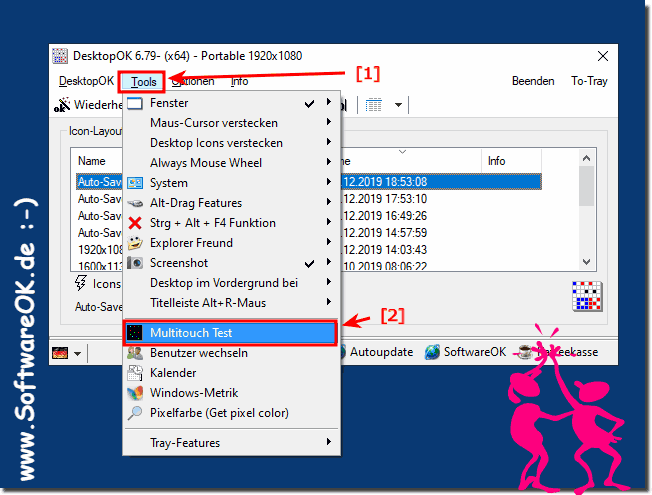Open the Tools menu
Screen dimensions: 652x495
143,82
